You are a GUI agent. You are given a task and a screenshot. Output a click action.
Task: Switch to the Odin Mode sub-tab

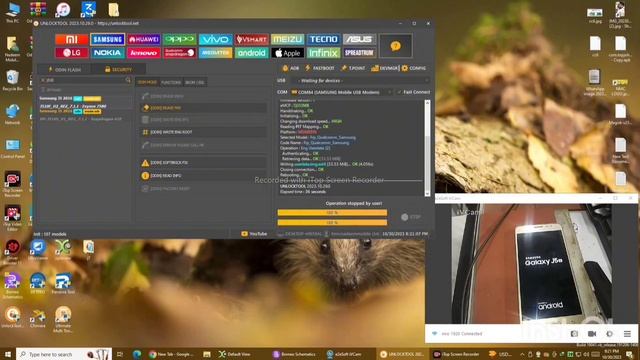(x=147, y=82)
